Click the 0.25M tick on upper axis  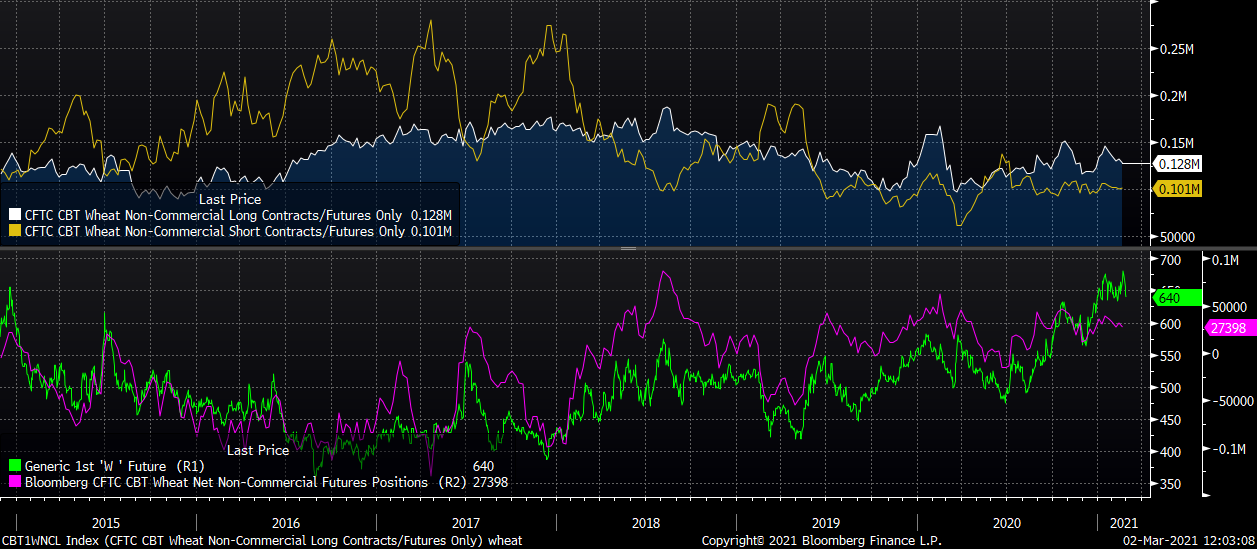(x=1176, y=49)
